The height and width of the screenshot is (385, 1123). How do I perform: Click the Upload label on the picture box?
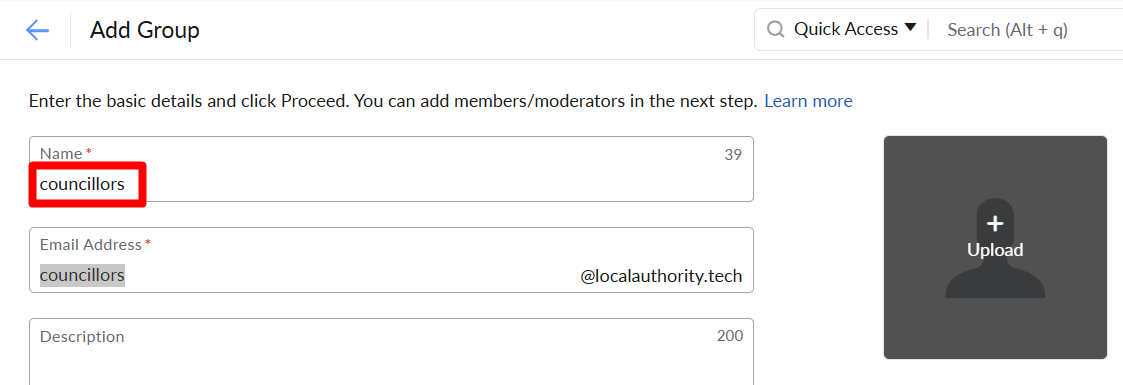(995, 250)
